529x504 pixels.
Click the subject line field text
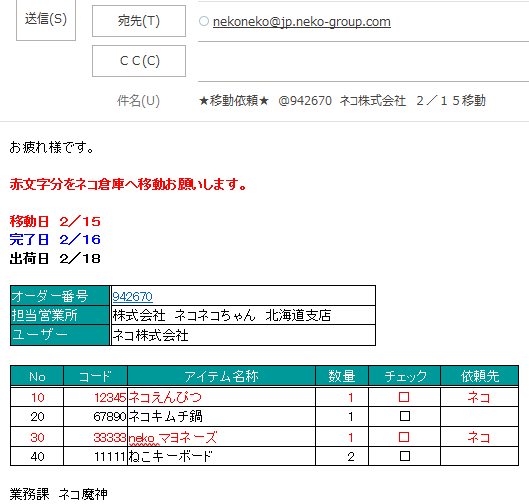[342, 101]
